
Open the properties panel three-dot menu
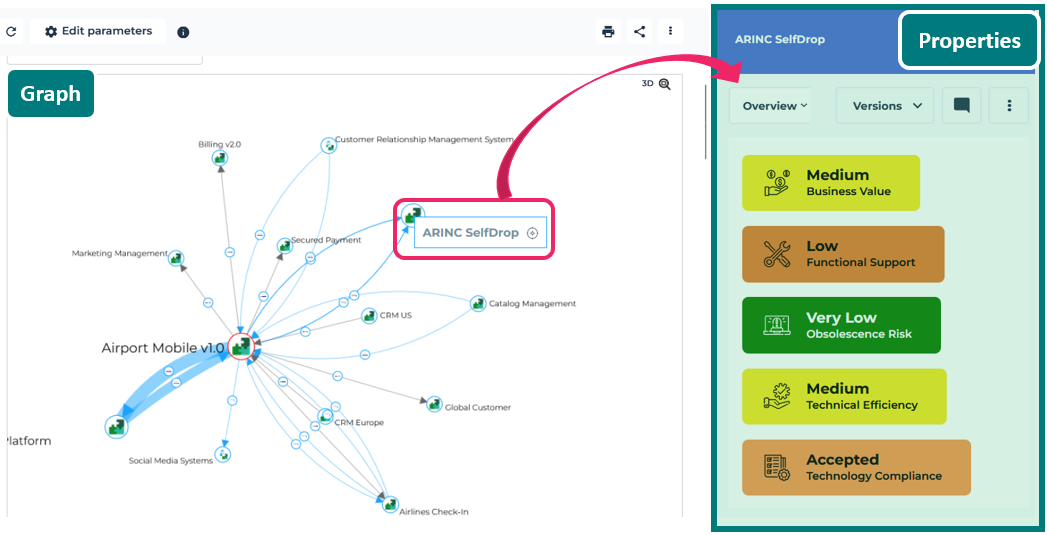tap(1009, 106)
